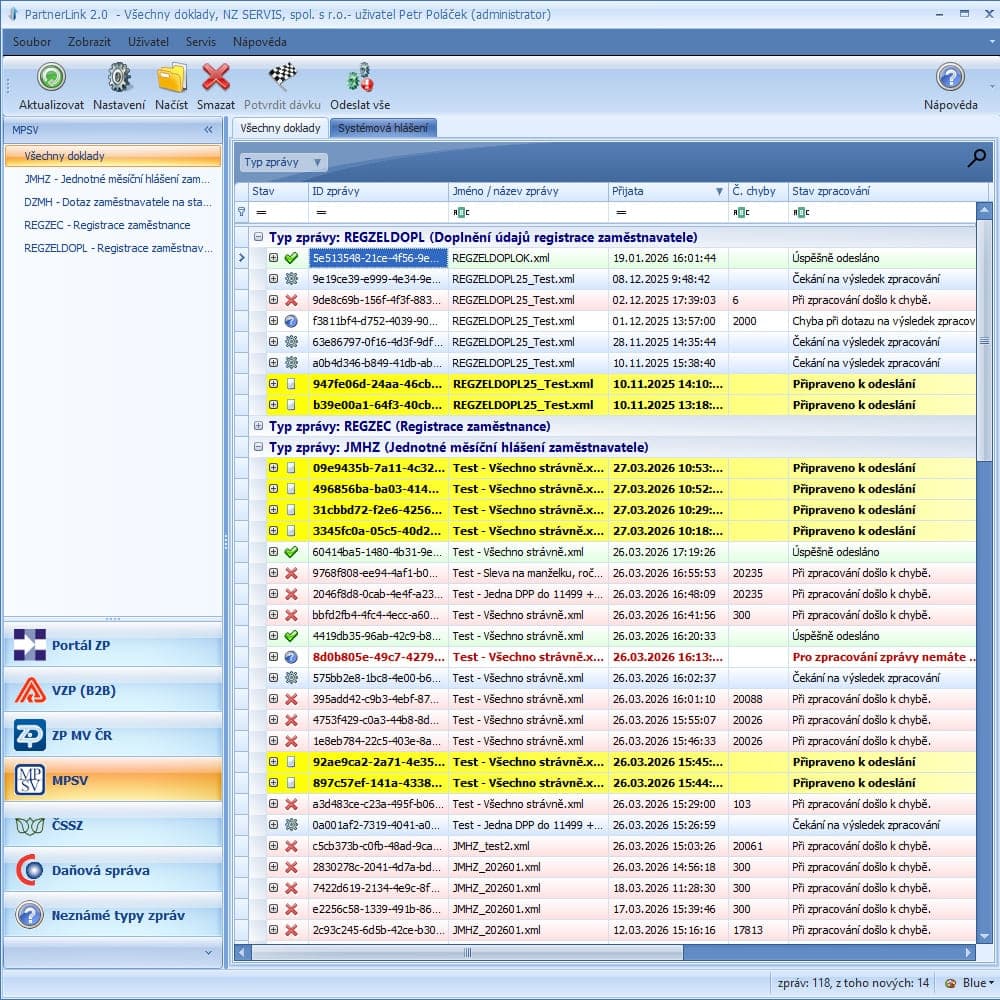This screenshot has height=1000, width=1000.
Task: Click gear waiting status of row 9e19ce39
Action: [291, 279]
